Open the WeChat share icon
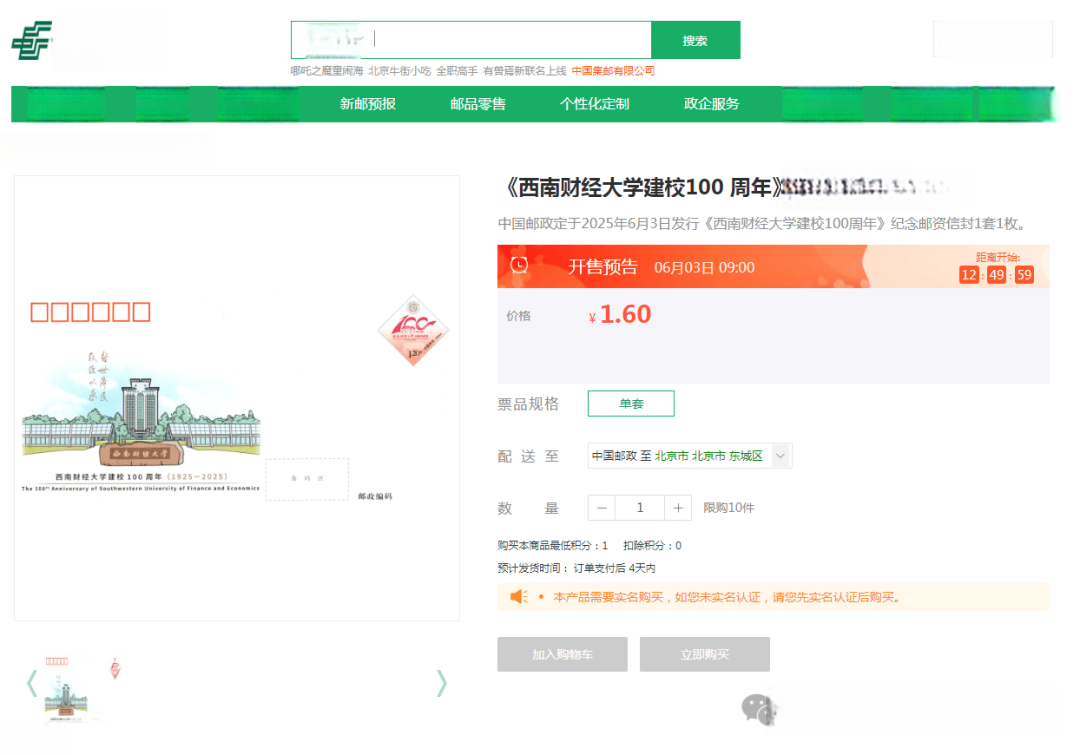Viewport: 1080px width, 755px height. click(759, 710)
